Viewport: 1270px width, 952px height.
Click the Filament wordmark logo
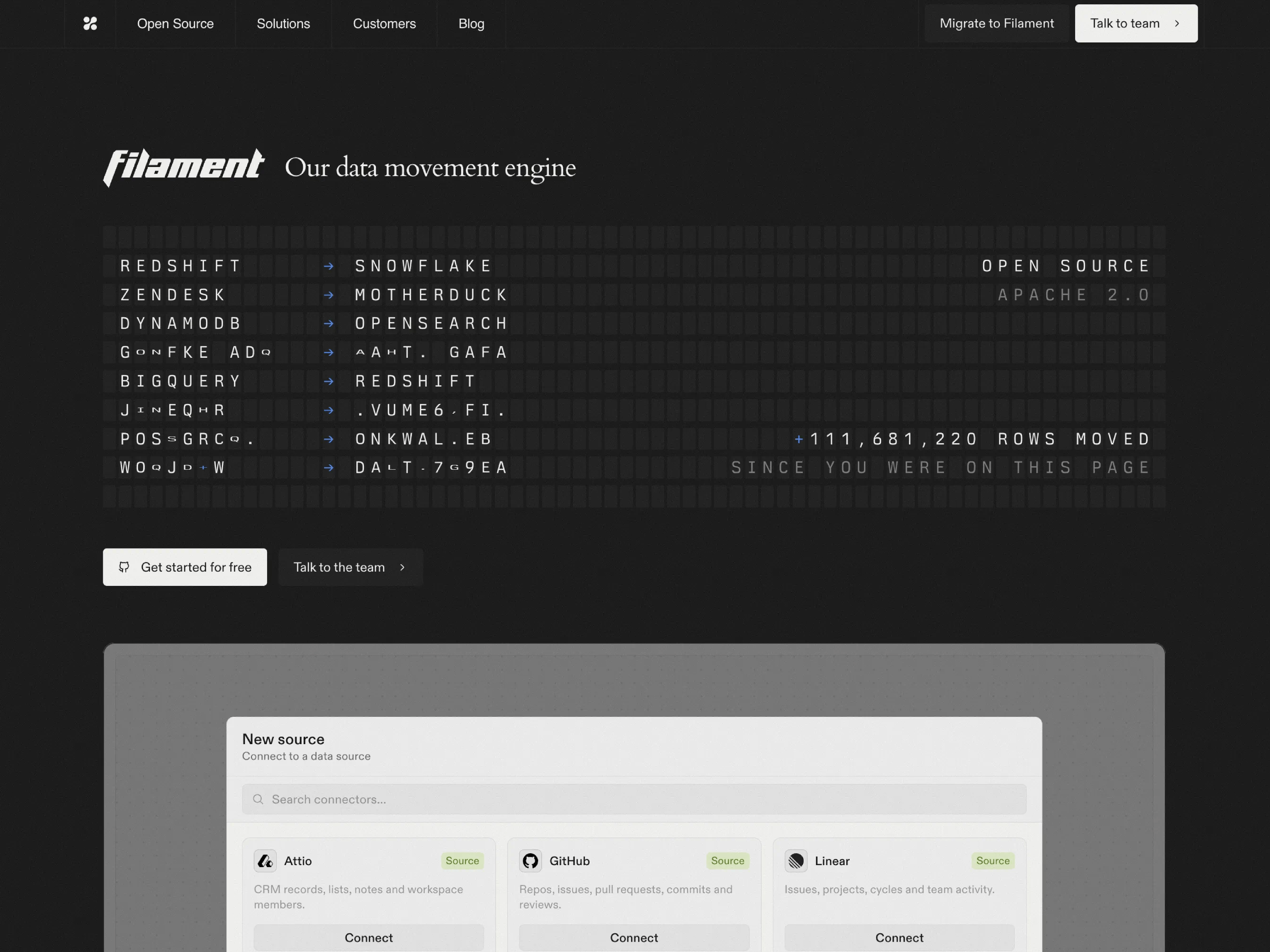coord(184,167)
